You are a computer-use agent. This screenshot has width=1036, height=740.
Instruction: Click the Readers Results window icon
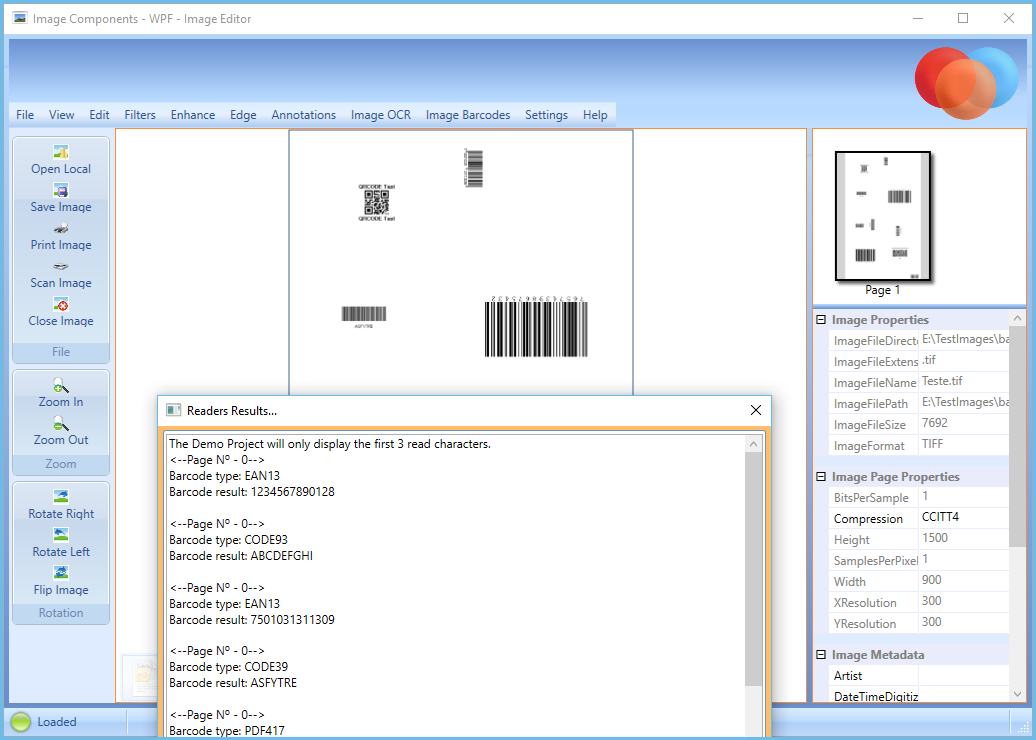point(173,410)
